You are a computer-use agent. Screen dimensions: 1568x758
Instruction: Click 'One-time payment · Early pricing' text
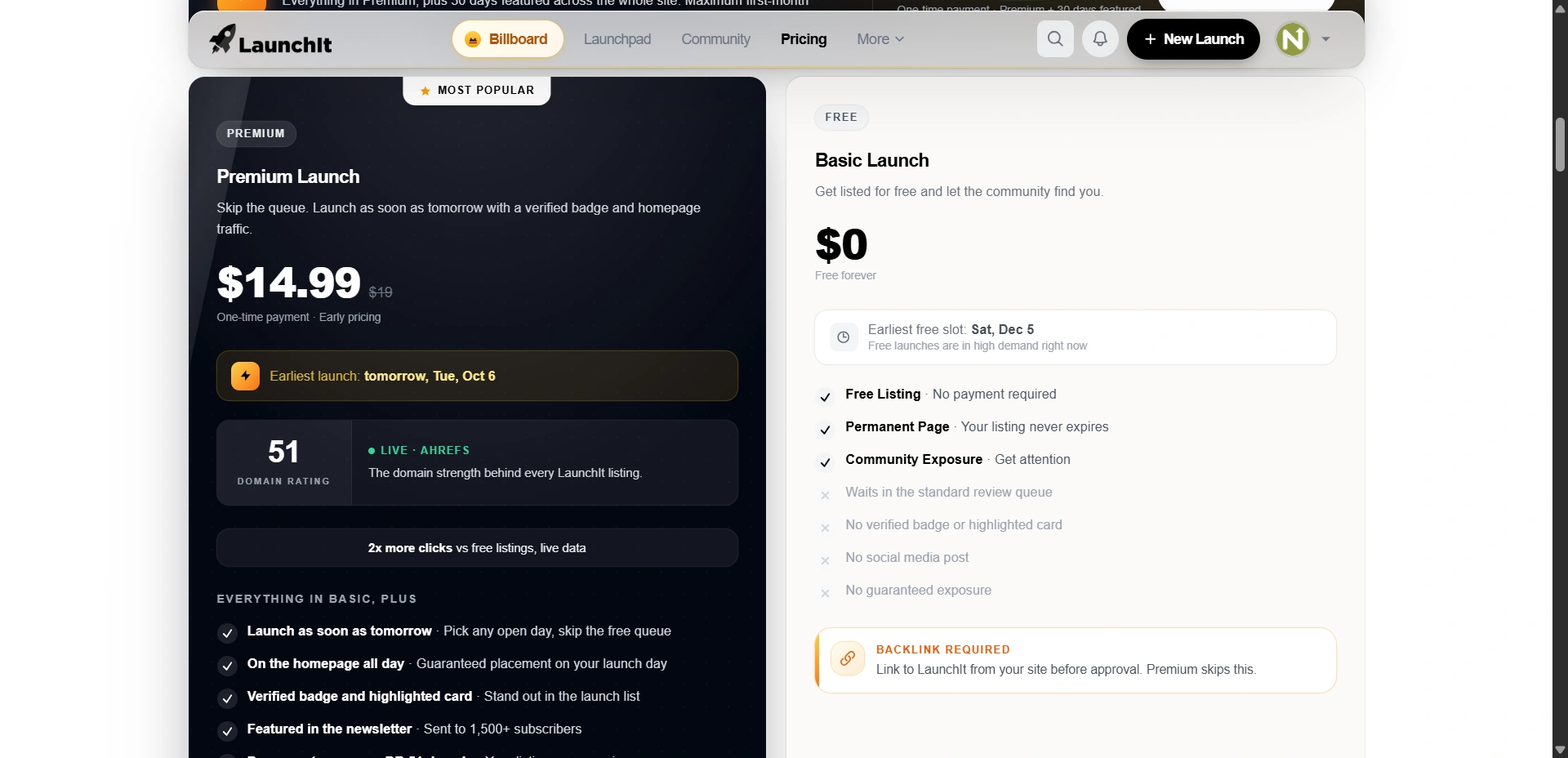(x=299, y=317)
